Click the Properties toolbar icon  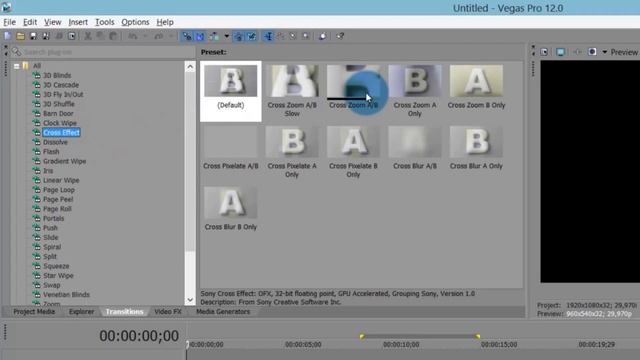coord(71,36)
